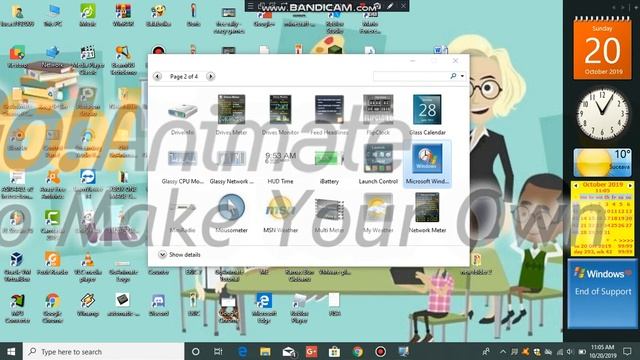640x360 pixels.
Task: Open the WinRAR desktop shortcut
Action: [x=123, y=15]
